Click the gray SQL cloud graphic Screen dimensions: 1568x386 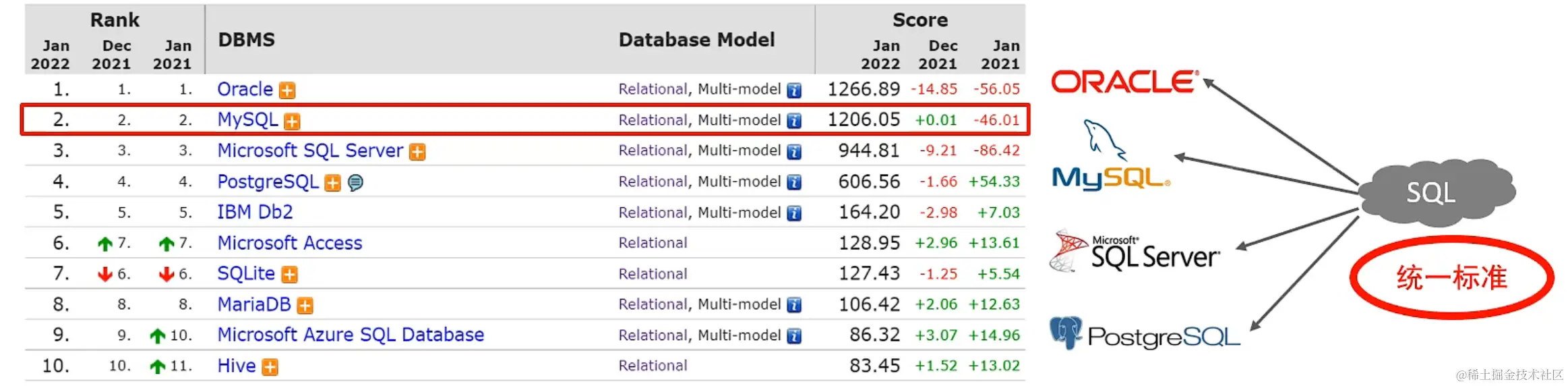(1437, 192)
